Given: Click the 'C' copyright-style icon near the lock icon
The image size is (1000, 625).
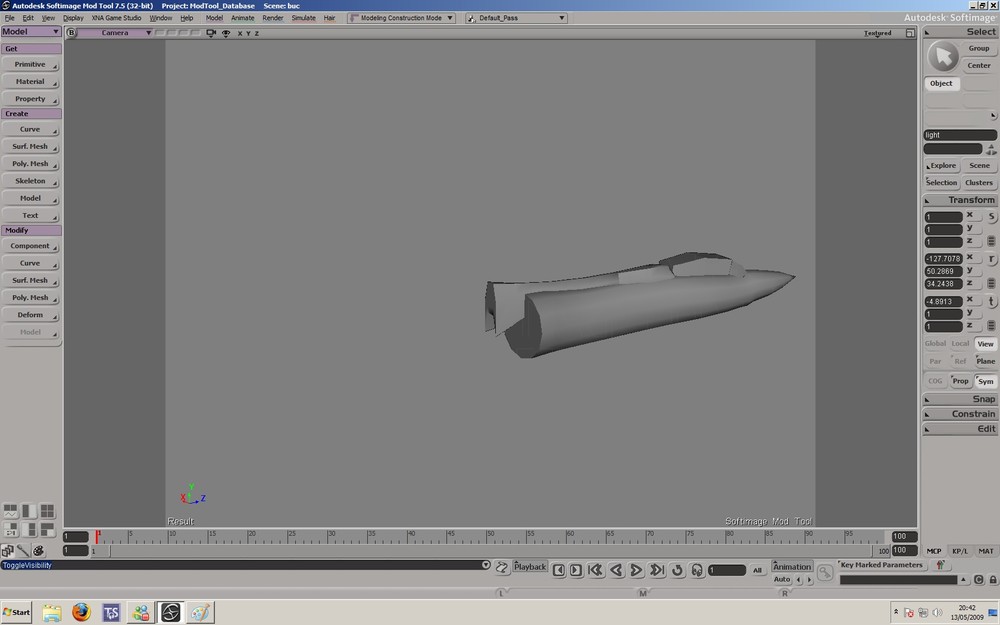Looking at the screenshot, I should pyautogui.click(x=979, y=580).
